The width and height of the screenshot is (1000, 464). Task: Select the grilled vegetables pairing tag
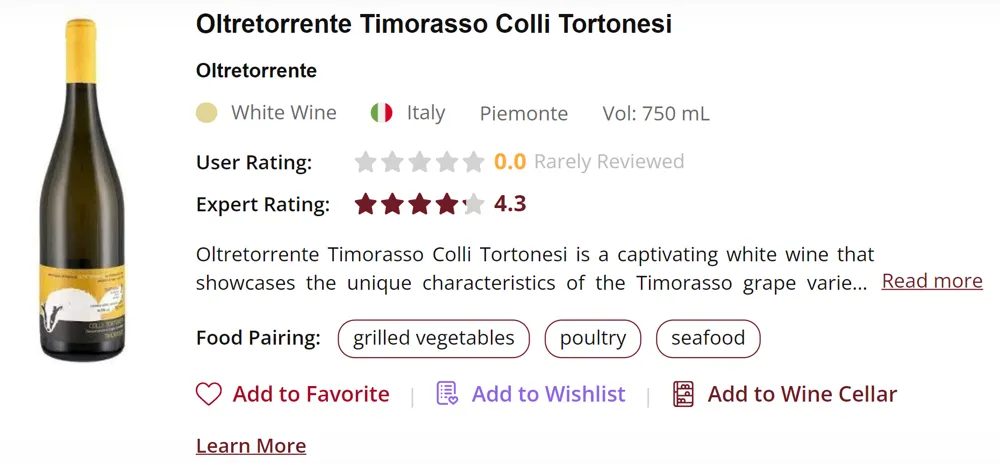click(x=433, y=338)
